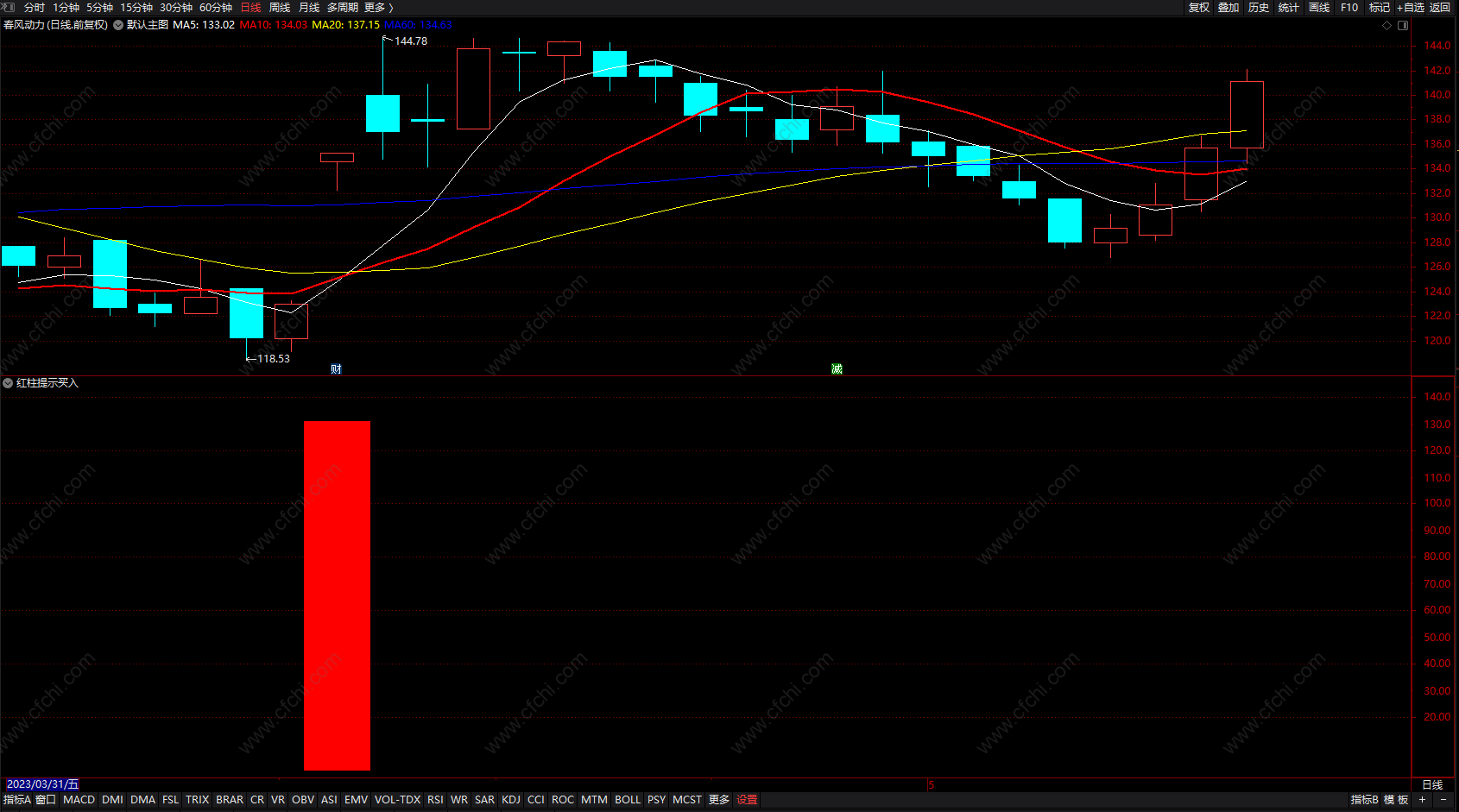
Task: Click the 返回 back button
Action: 1440,8
